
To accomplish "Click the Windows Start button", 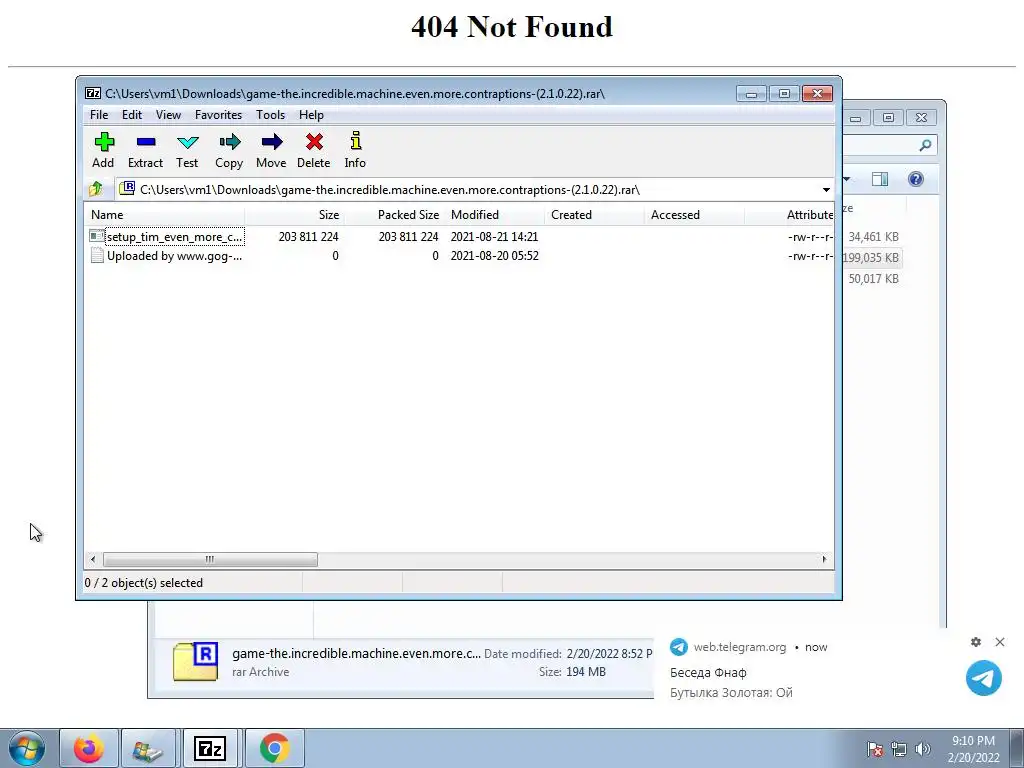I will [x=27, y=748].
